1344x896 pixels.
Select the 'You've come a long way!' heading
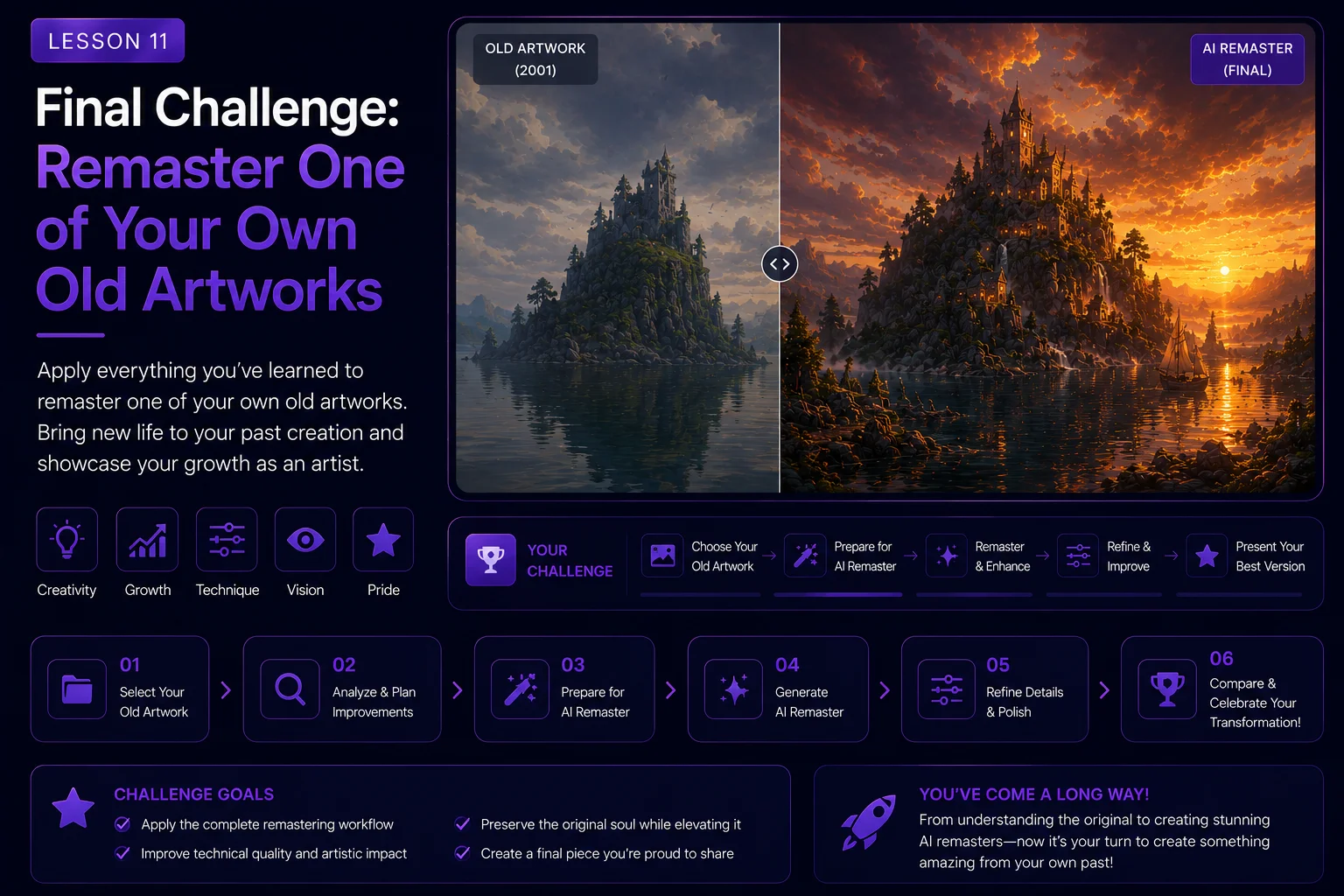coord(1034,794)
